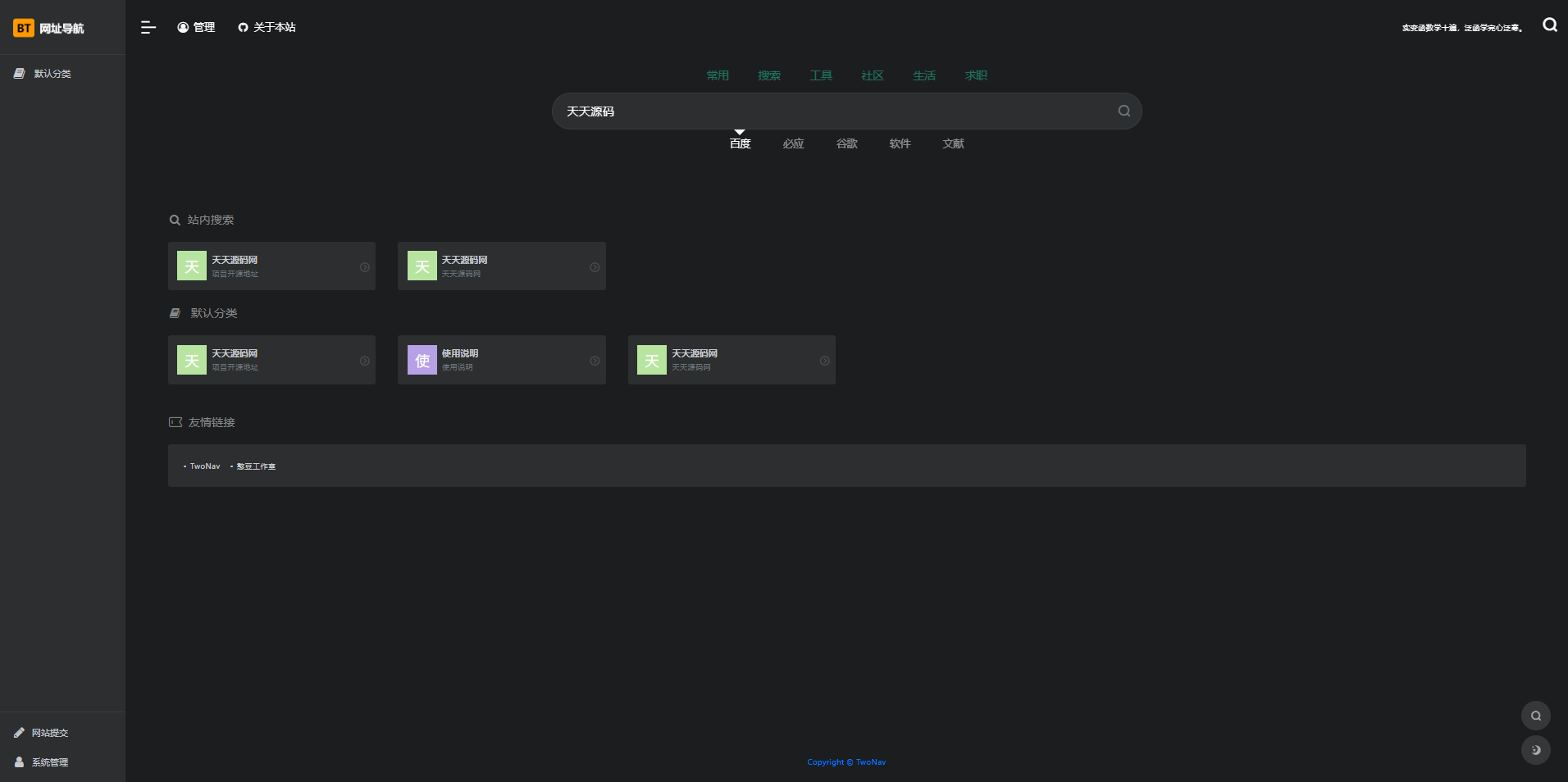Select 默认分类 in the left sidebar
1568x782 pixels.
tap(52, 74)
